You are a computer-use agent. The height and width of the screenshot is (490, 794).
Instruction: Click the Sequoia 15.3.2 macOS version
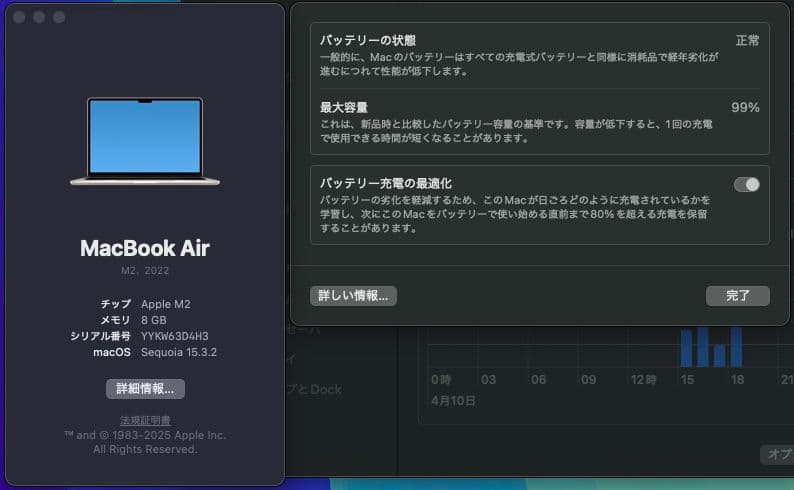[x=179, y=352]
